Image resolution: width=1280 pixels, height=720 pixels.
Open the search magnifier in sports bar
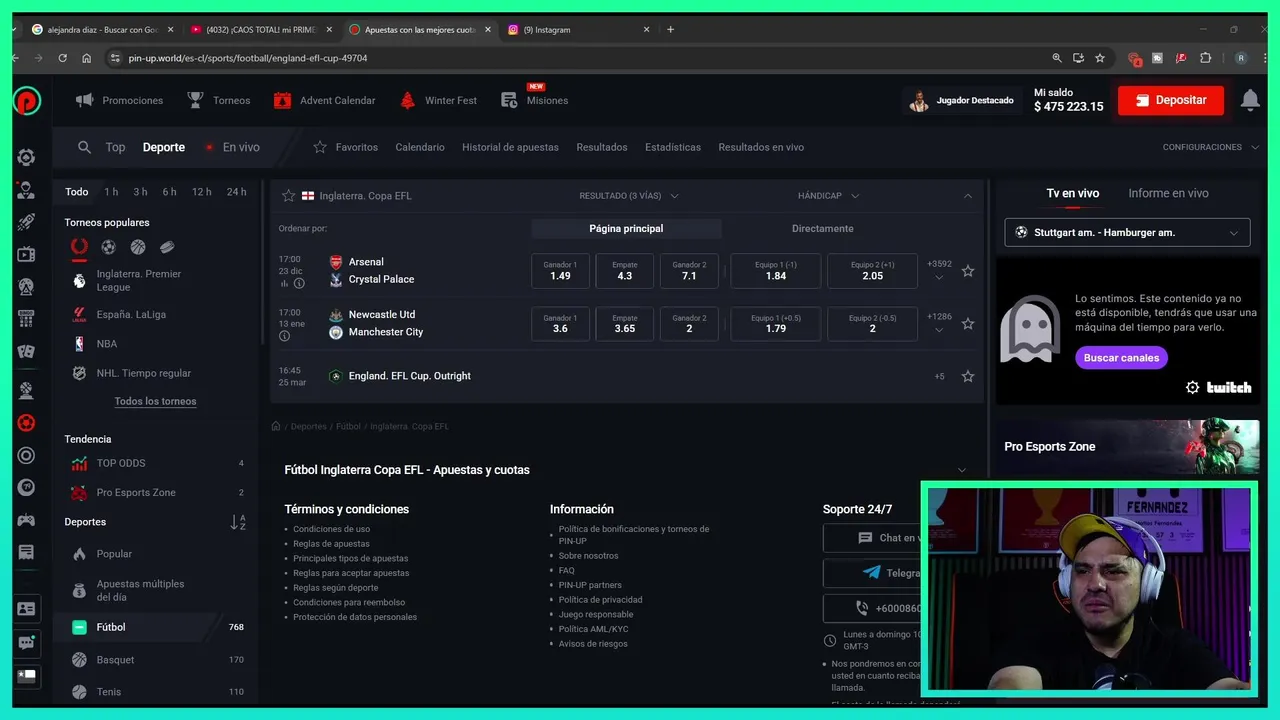[85, 147]
